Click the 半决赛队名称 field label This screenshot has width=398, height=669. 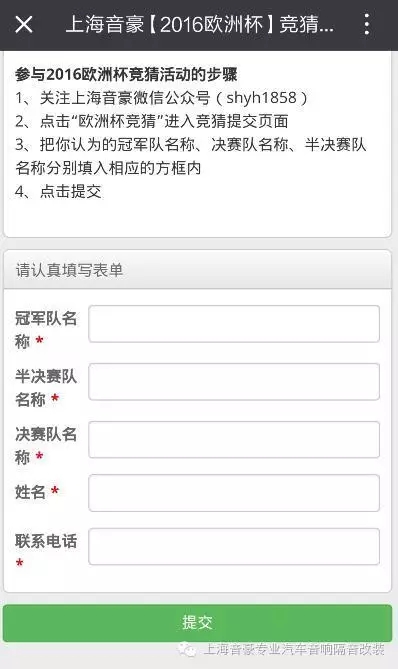click(46, 388)
